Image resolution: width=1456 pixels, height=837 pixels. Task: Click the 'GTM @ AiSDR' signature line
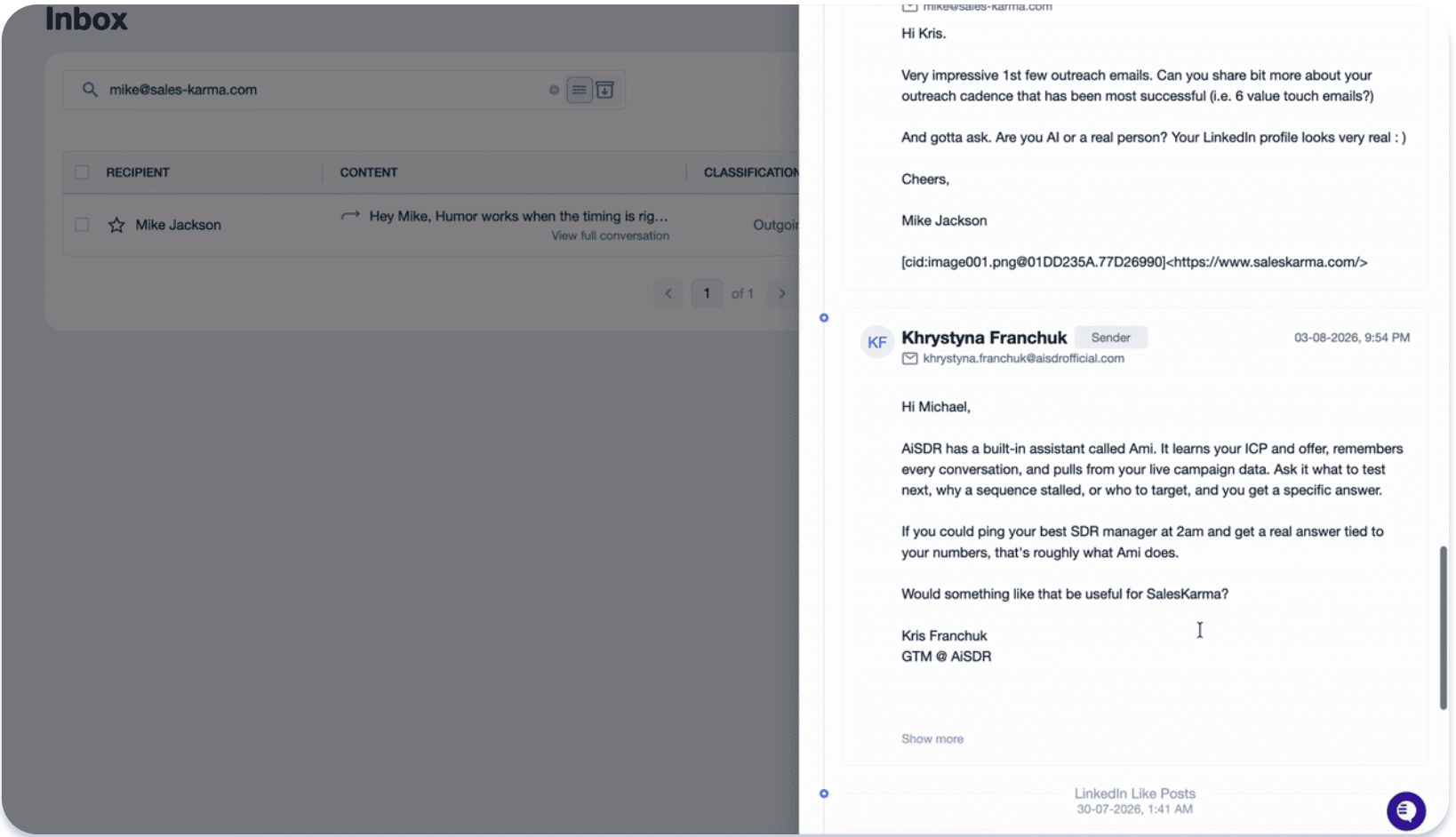click(x=946, y=657)
